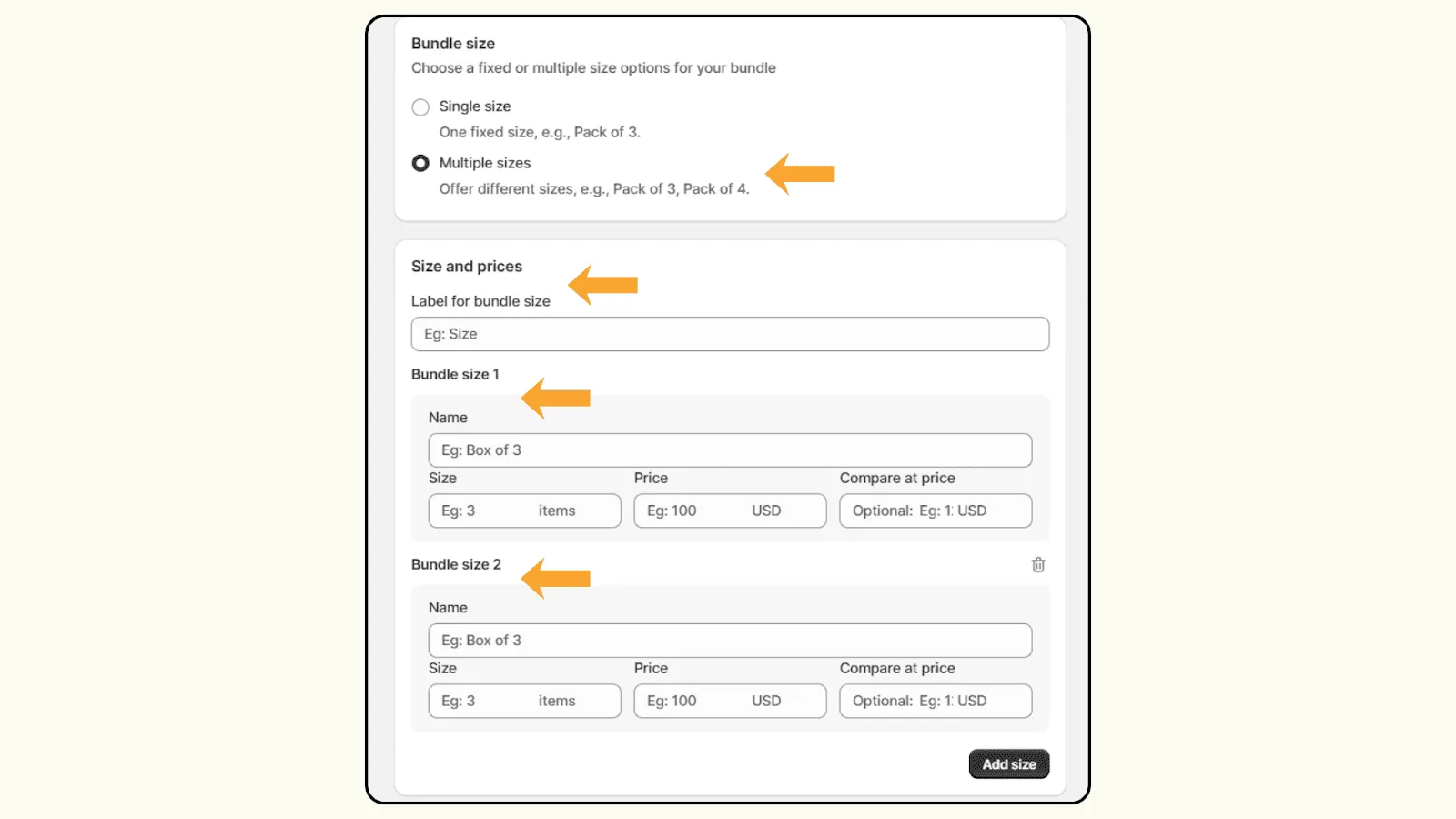Viewport: 1456px width, 819px height.
Task: Click the Add size button
Action: click(x=1008, y=763)
